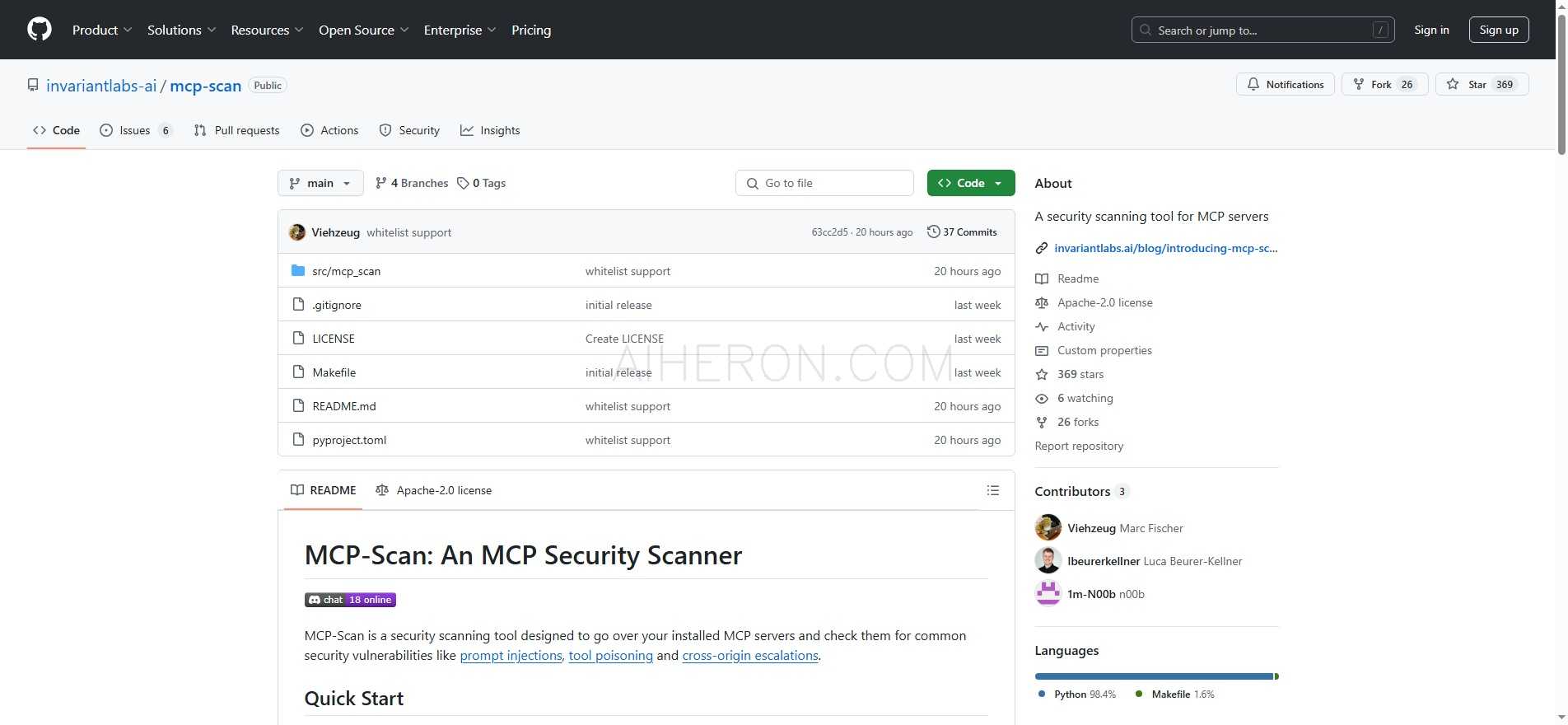Expand the Solutions menu
This screenshot has height=725, width=1568.
(x=181, y=30)
